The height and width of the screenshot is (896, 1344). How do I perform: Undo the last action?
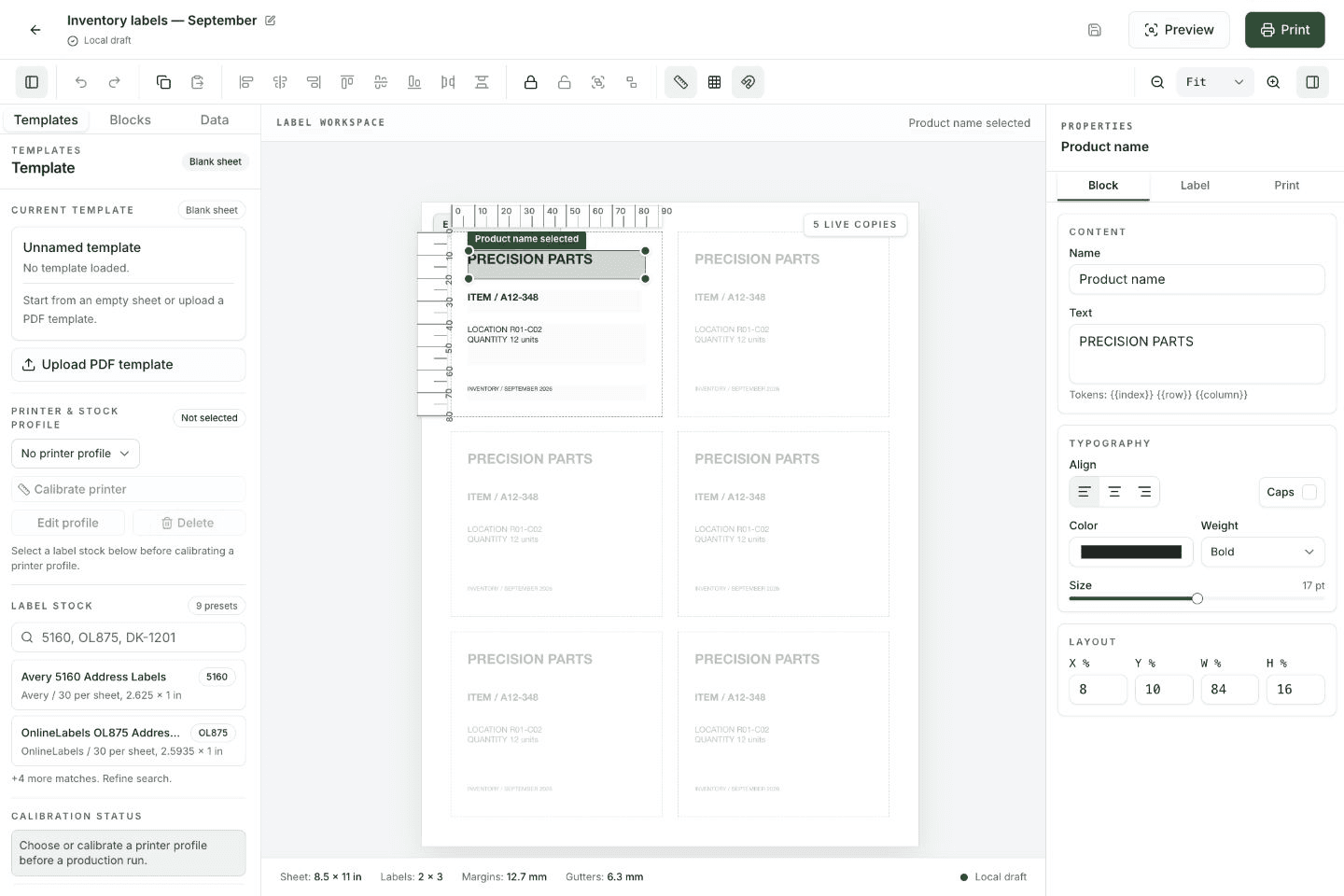tap(81, 82)
